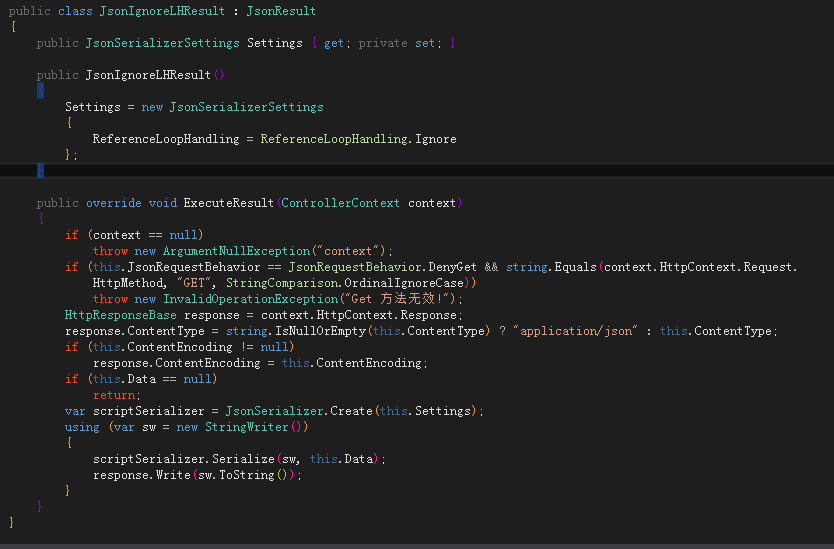
Task: Click the 'override' keyword
Action: [114, 203]
